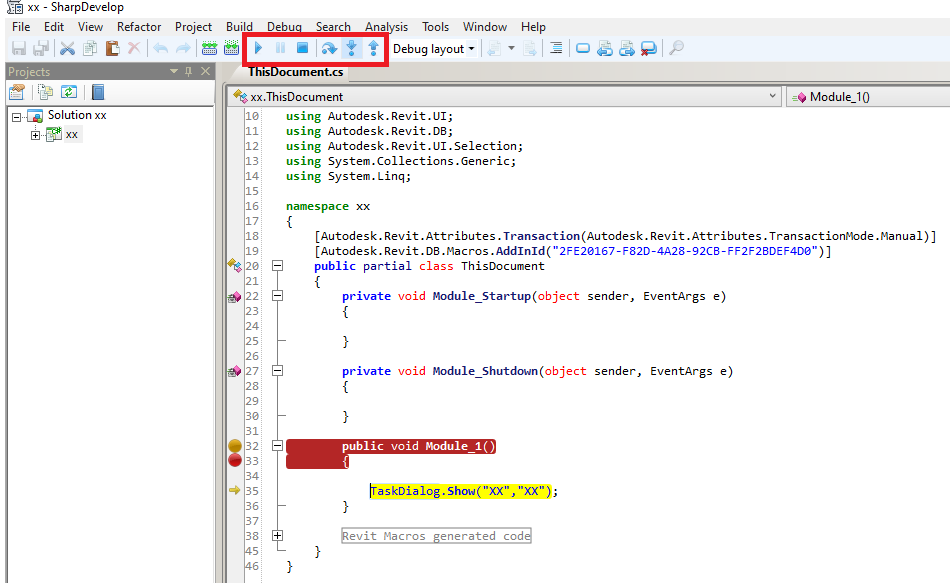Image resolution: width=950 pixels, height=583 pixels.
Task: Expand the collapsed Revit Macros generated code region
Action: tap(277, 536)
